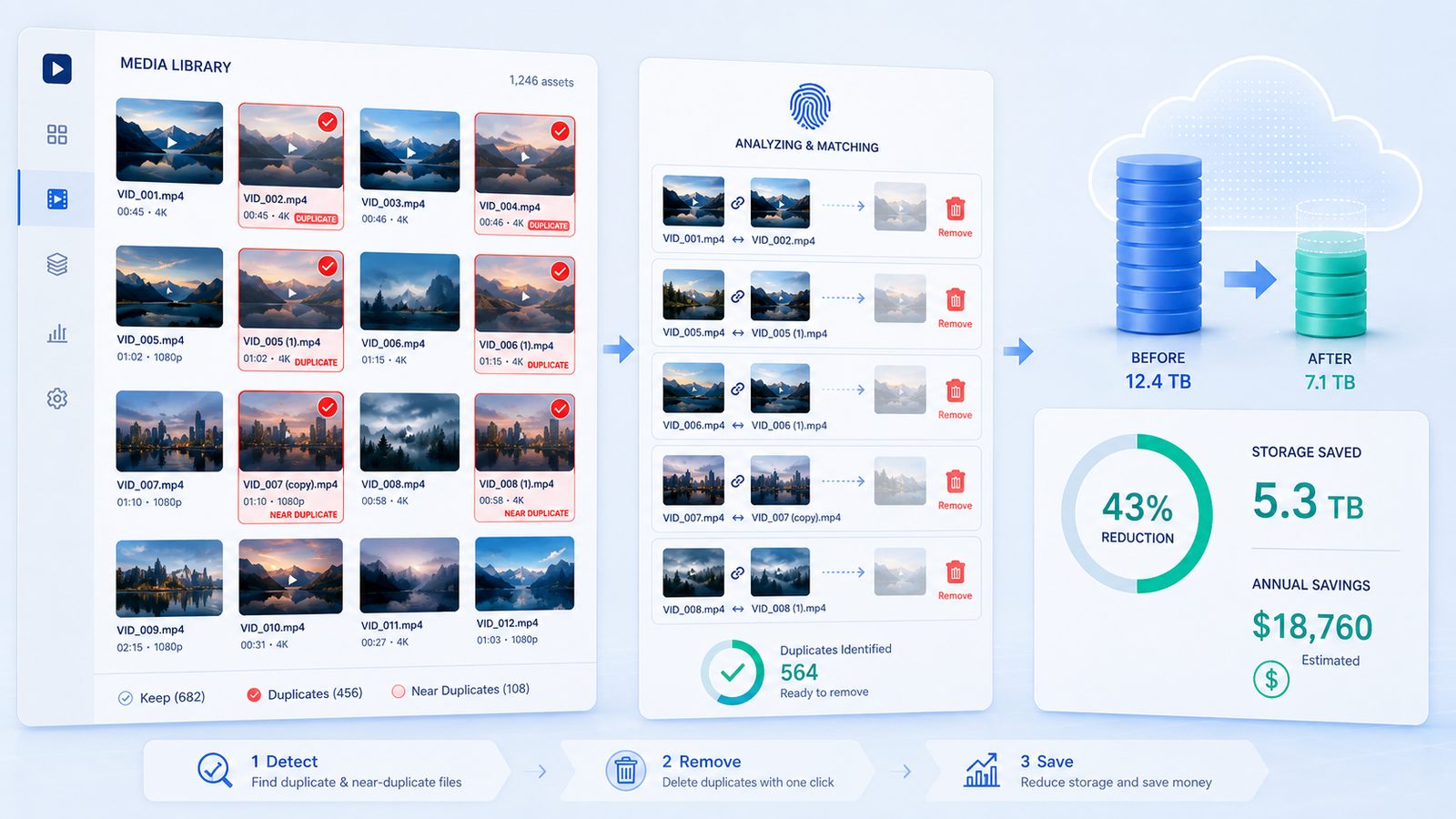This screenshot has height=819, width=1456.
Task: Open step 2 Remove tab
Action: (719, 771)
